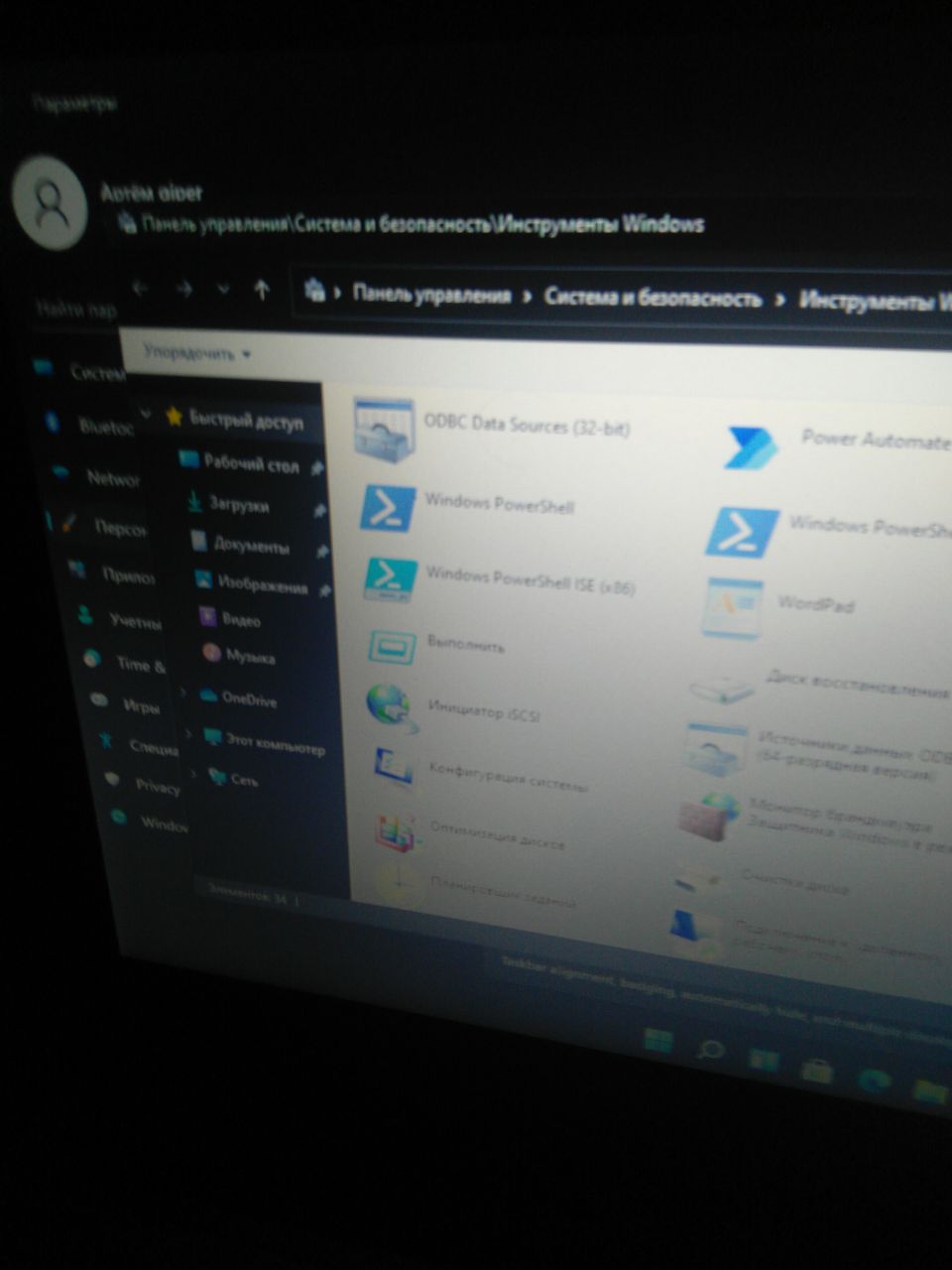The width and height of the screenshot is (952, 1270).
Task: Open Диск восстановления
Action: point(821,686)
